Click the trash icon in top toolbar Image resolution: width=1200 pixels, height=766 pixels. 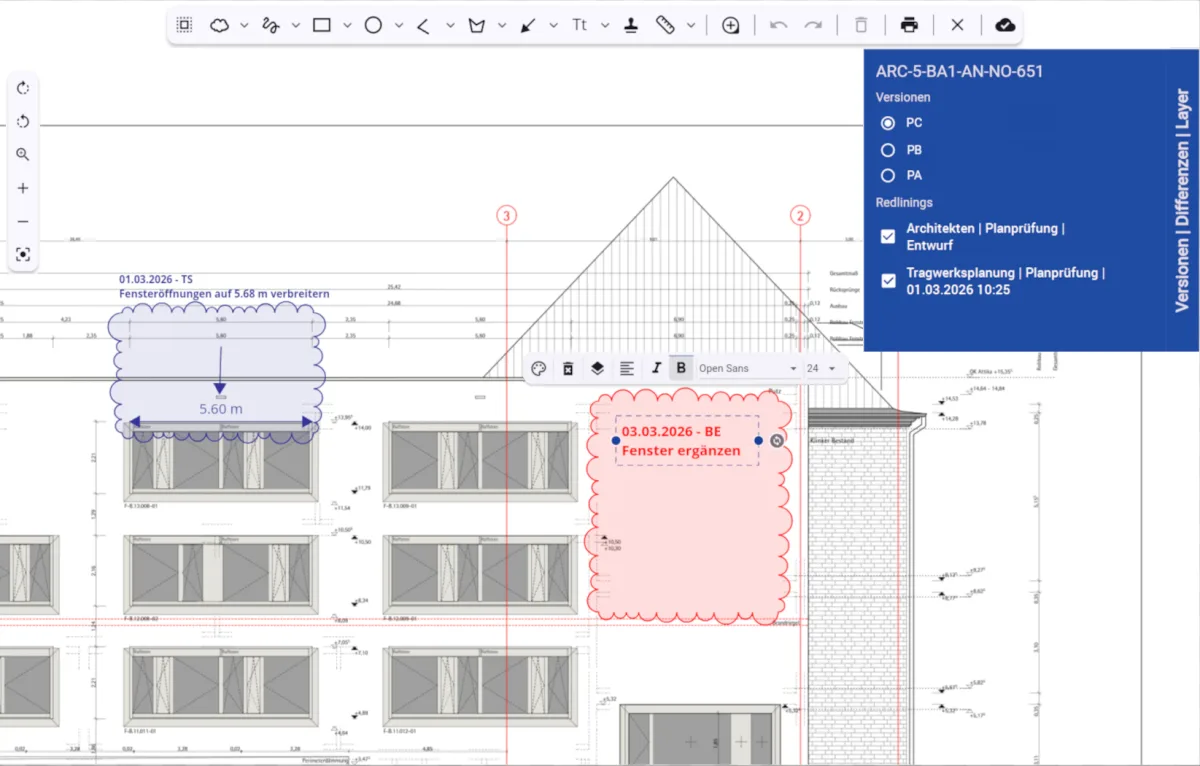pos(861,25)
